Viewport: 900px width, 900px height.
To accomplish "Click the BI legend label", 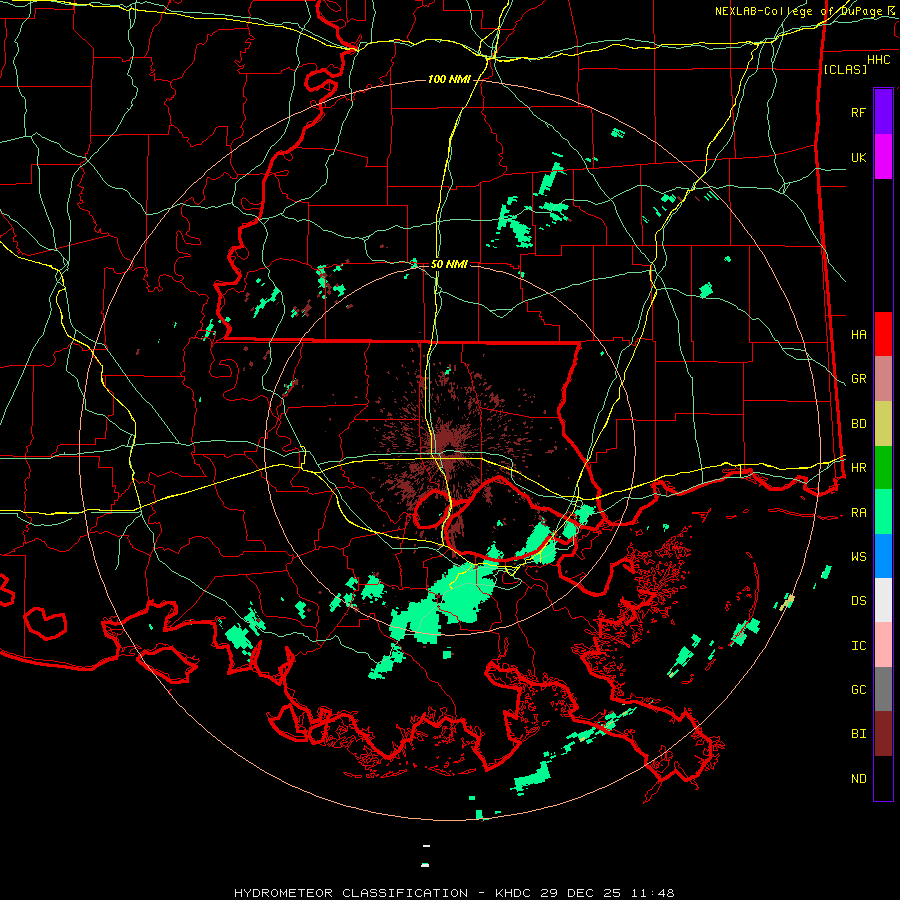I will 859,734.
